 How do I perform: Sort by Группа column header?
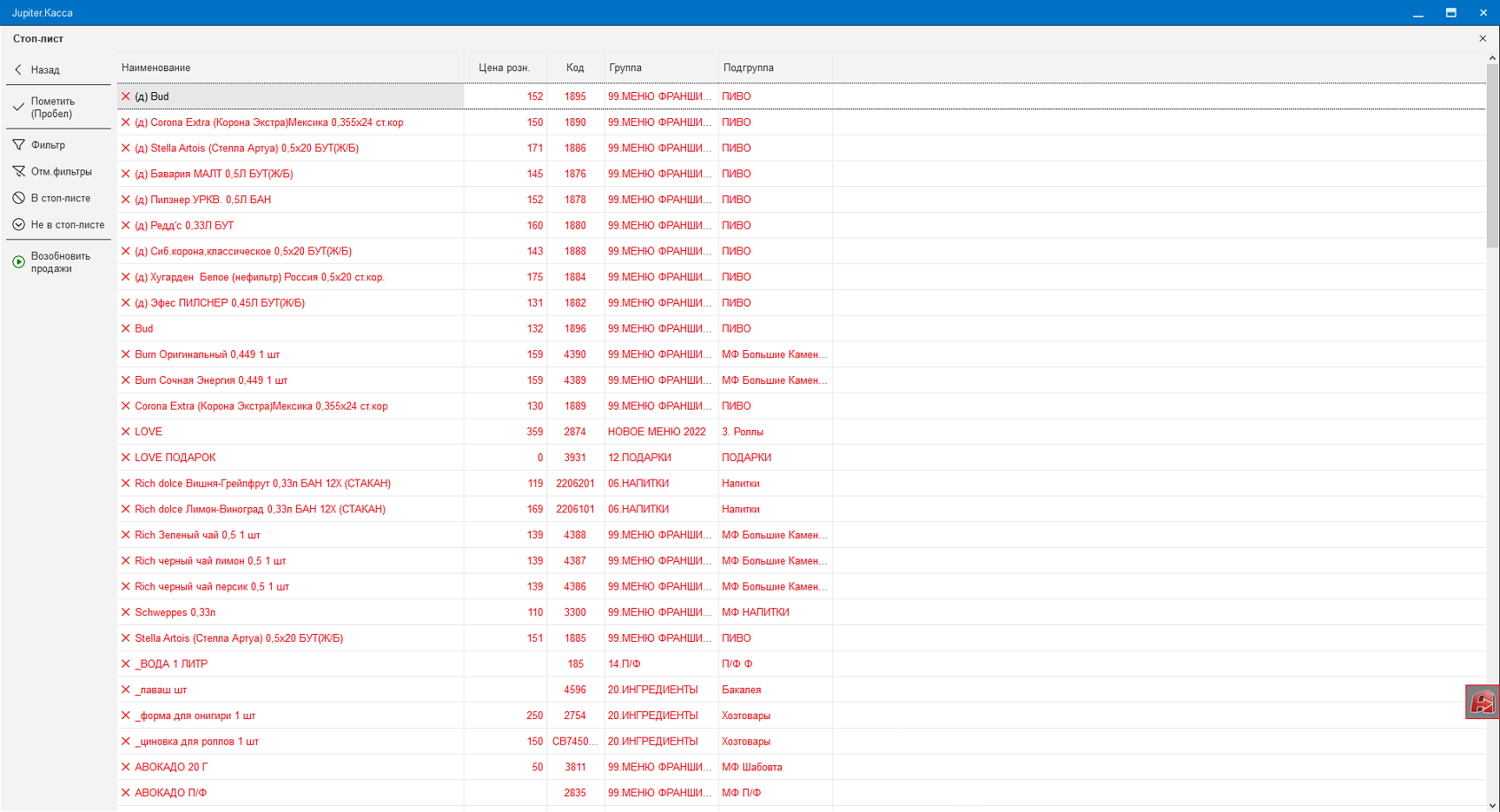(661, 68)
